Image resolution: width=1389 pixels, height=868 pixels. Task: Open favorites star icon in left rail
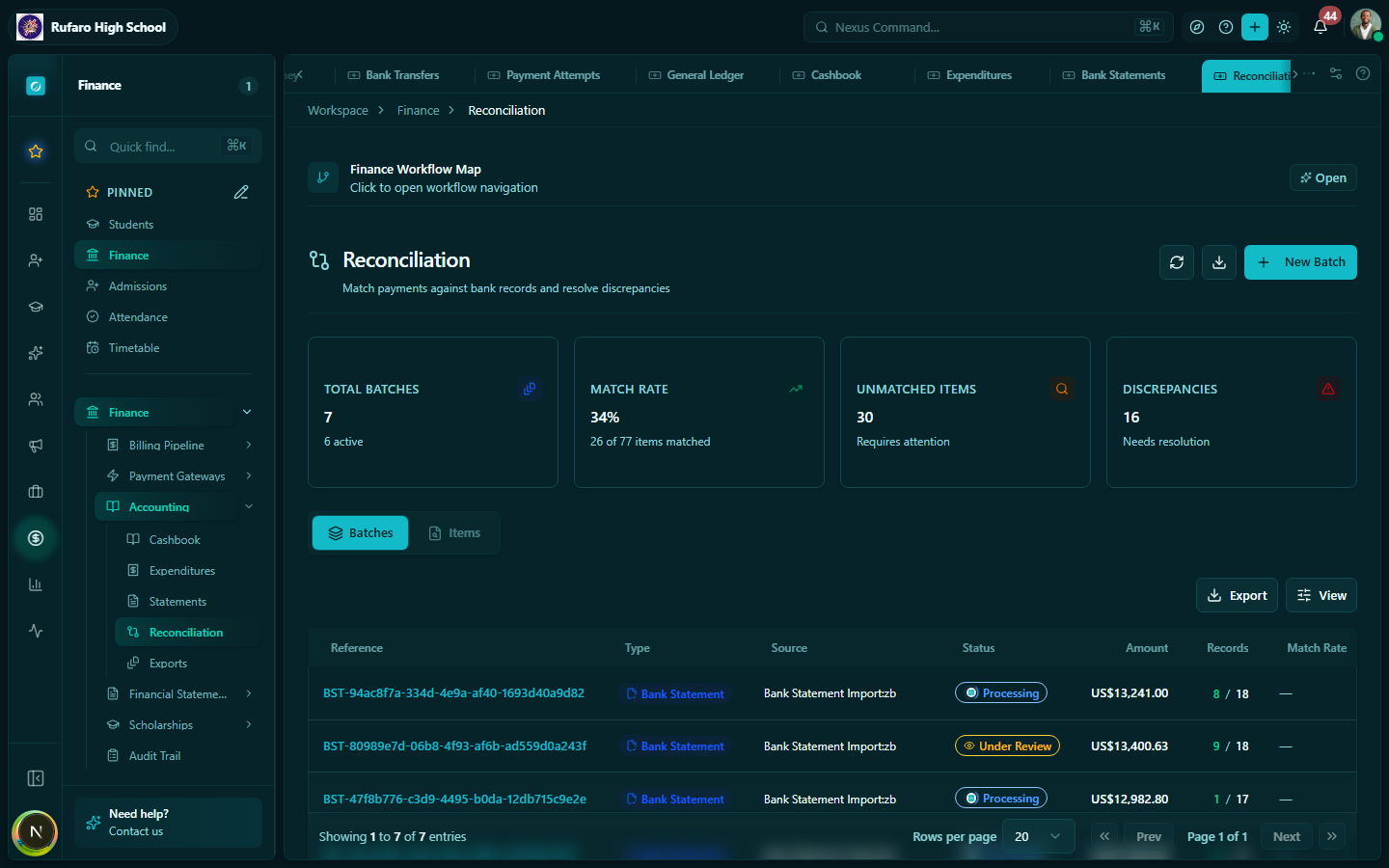[x=36, y=151]
